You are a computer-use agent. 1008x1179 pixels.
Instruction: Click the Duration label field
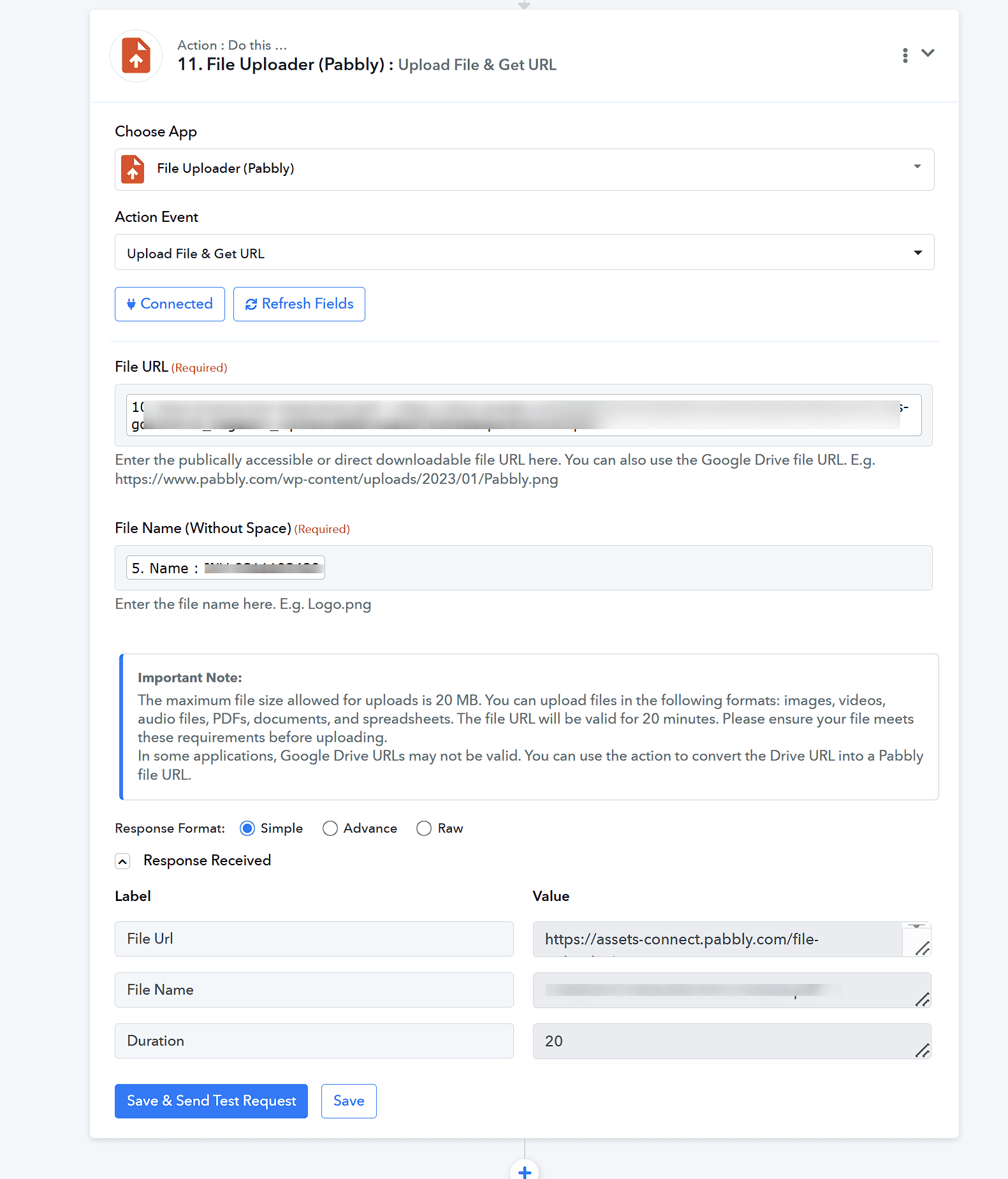coord(314,1041)
